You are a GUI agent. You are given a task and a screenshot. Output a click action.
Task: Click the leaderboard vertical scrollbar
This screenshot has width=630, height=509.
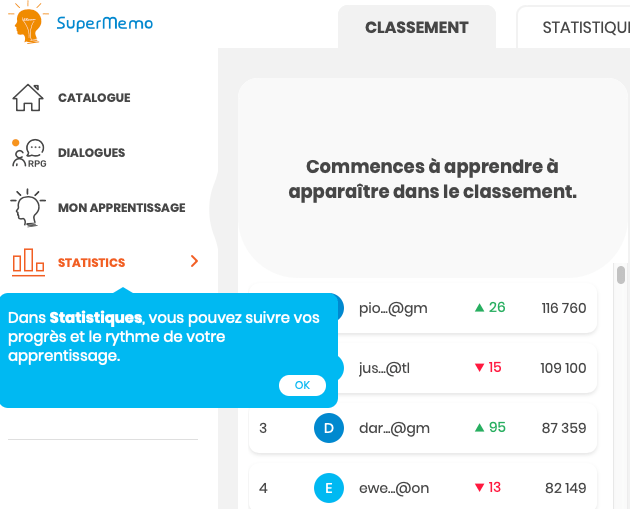click(621, 276)
